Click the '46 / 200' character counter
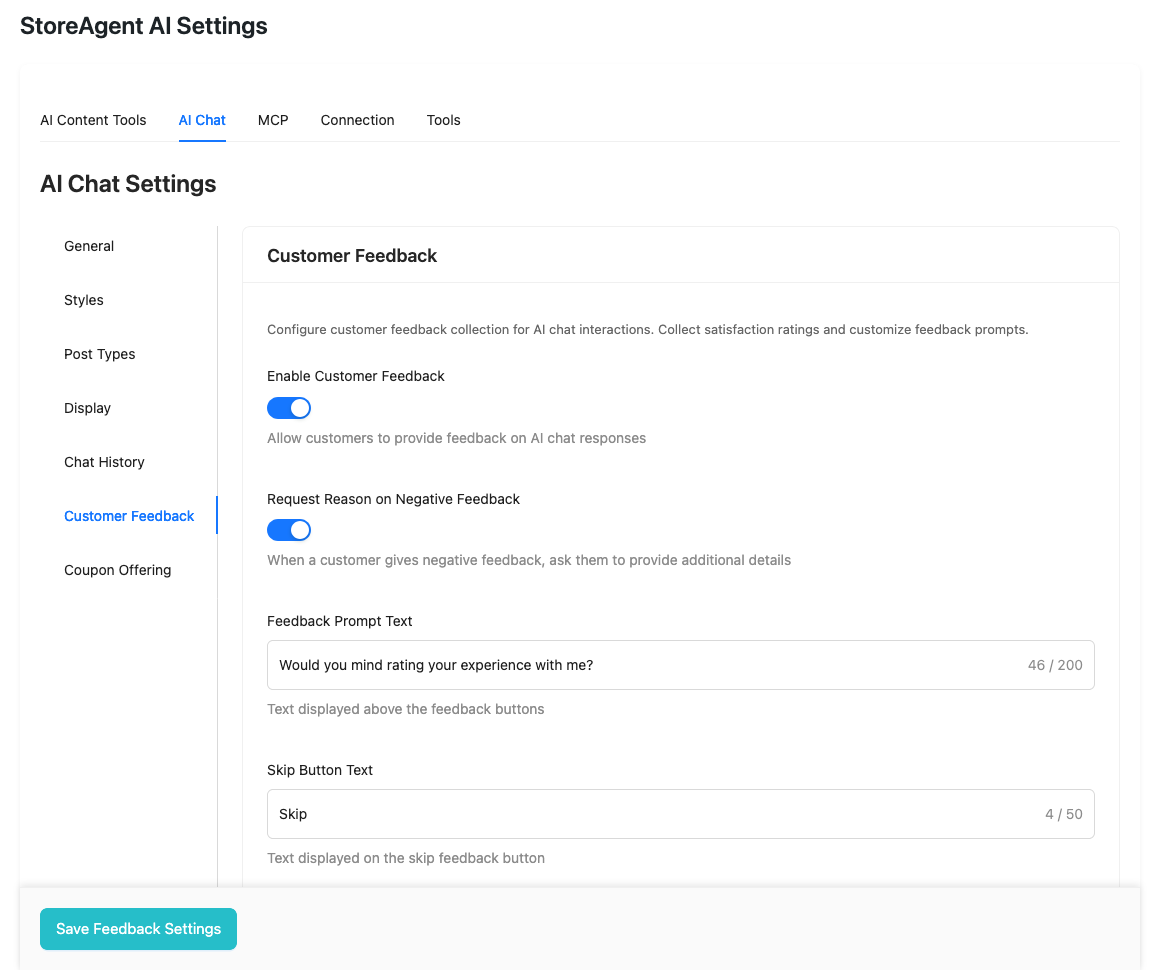Image resolution: width=1160 pixels, height=970 pixels. pyautogui.click(x=1055, y=665)
